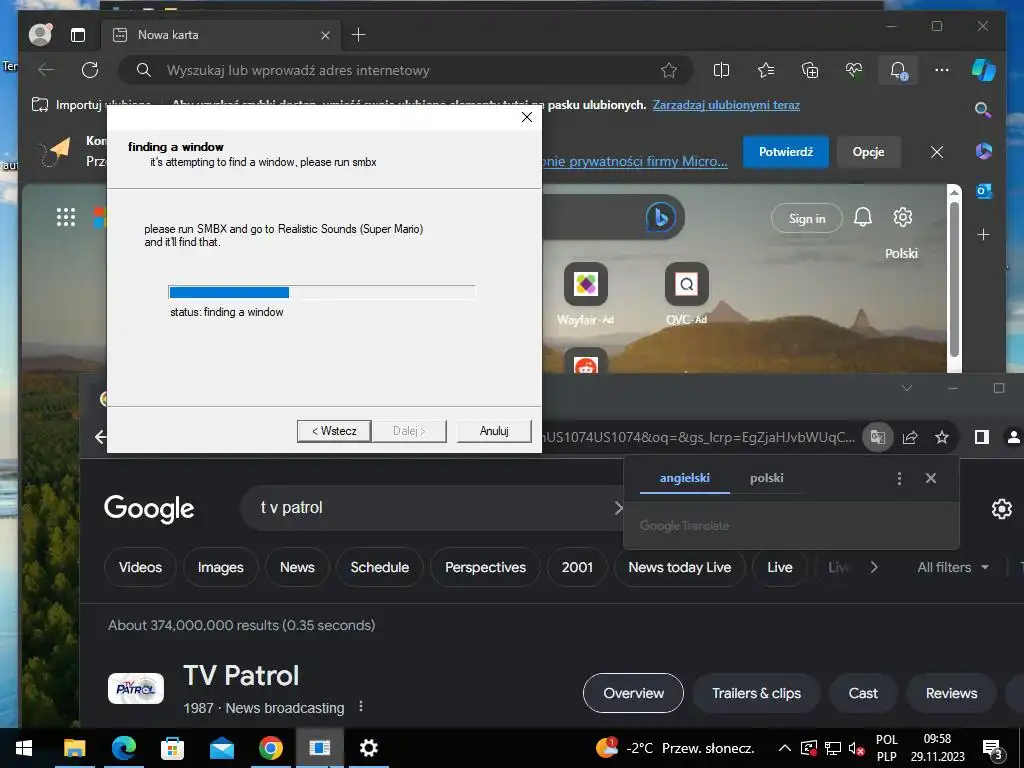The height and width of the screenshot is (768, 1024).
Task: Click the installer progress bar
Action: (321, 292)
